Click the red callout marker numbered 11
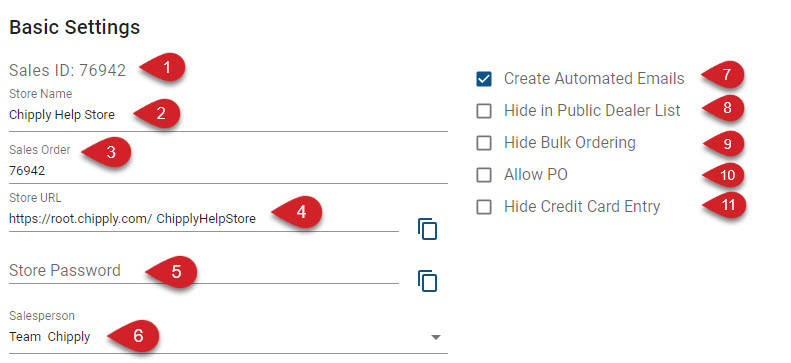791x363 pixels. tap(723, 205)
